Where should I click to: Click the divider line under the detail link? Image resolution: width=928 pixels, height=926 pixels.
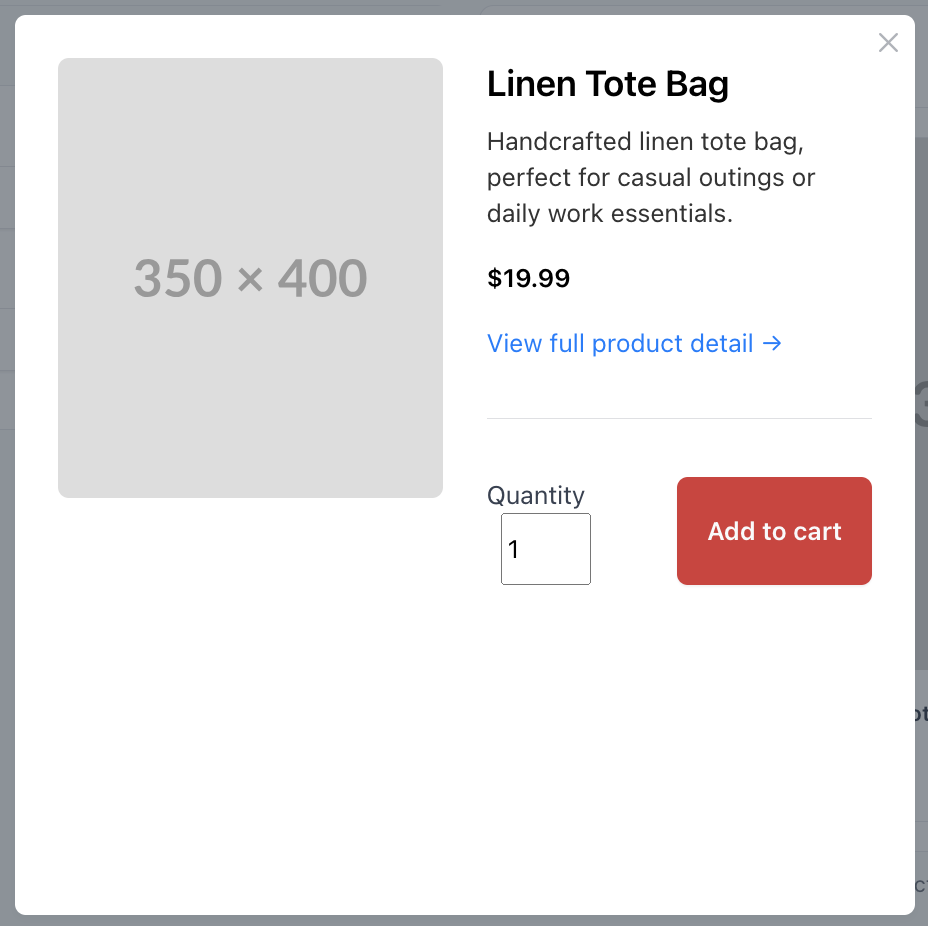(679, 417)
